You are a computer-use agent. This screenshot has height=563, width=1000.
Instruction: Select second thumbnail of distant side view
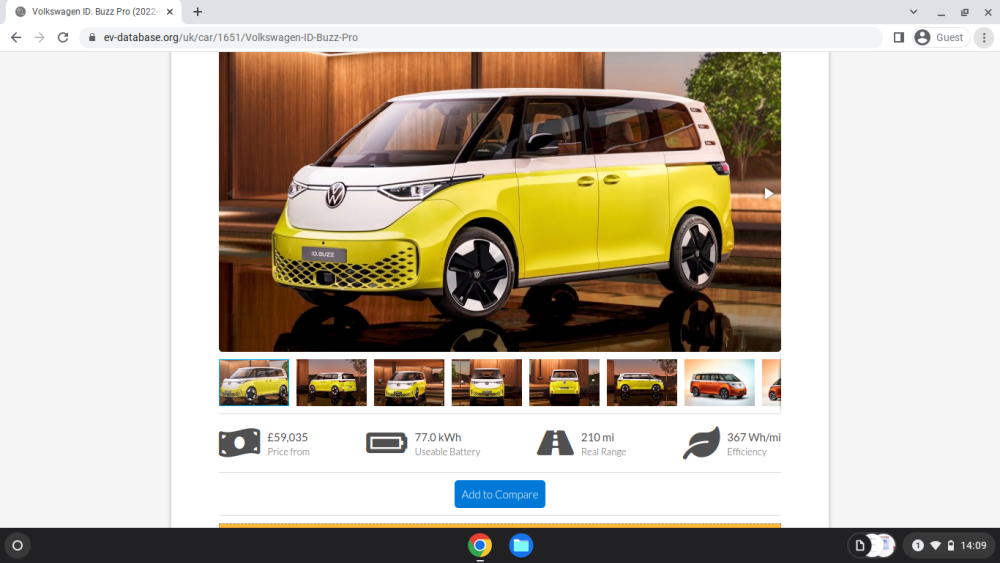tap(332, 383)
